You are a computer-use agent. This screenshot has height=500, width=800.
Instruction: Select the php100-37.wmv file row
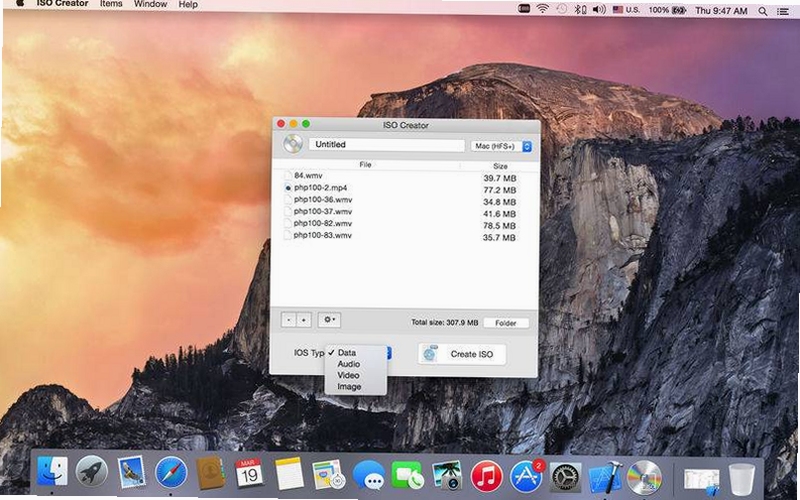pyautogui.click(x=405, y=212)
